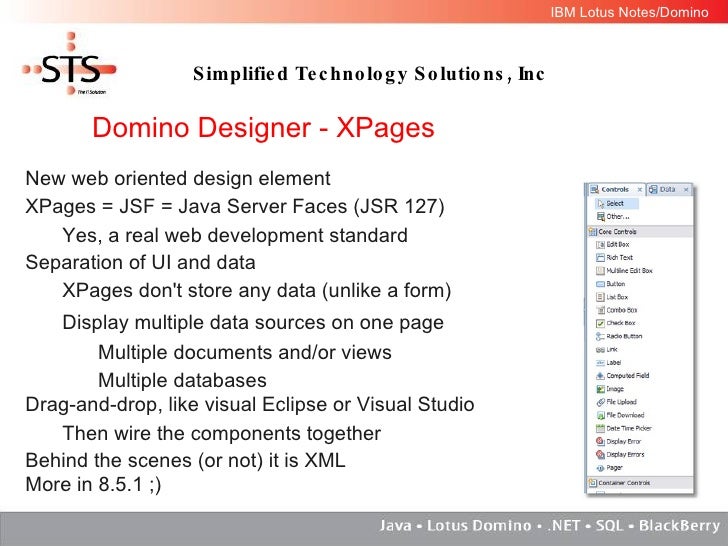
Task: Click the 'XPages = JSF = Java Server Faces' line
Action: coord(235,206)
